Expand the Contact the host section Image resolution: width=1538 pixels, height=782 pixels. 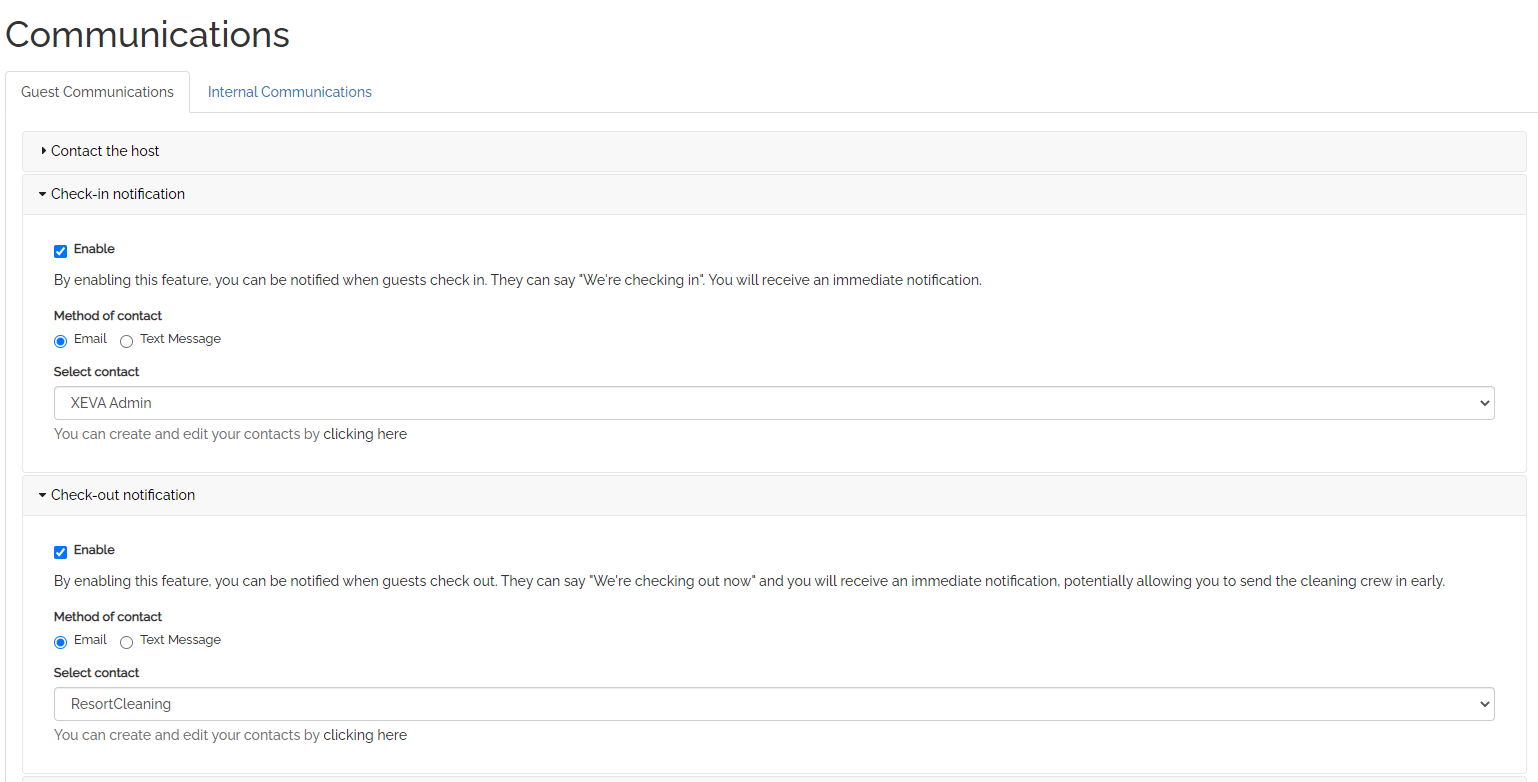point(774,151)
